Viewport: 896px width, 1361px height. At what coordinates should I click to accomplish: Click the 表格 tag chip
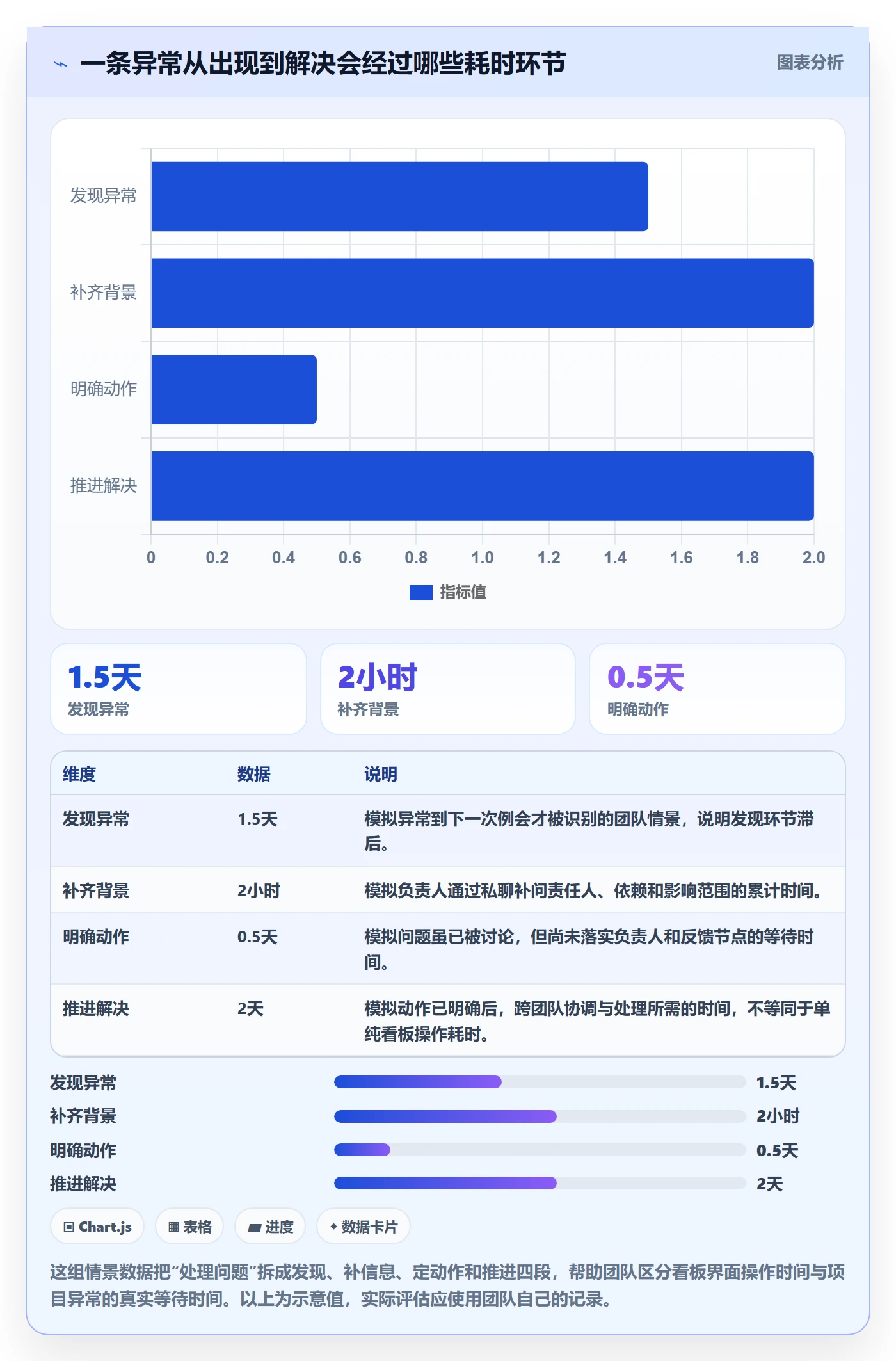(x=189, y=1227)
